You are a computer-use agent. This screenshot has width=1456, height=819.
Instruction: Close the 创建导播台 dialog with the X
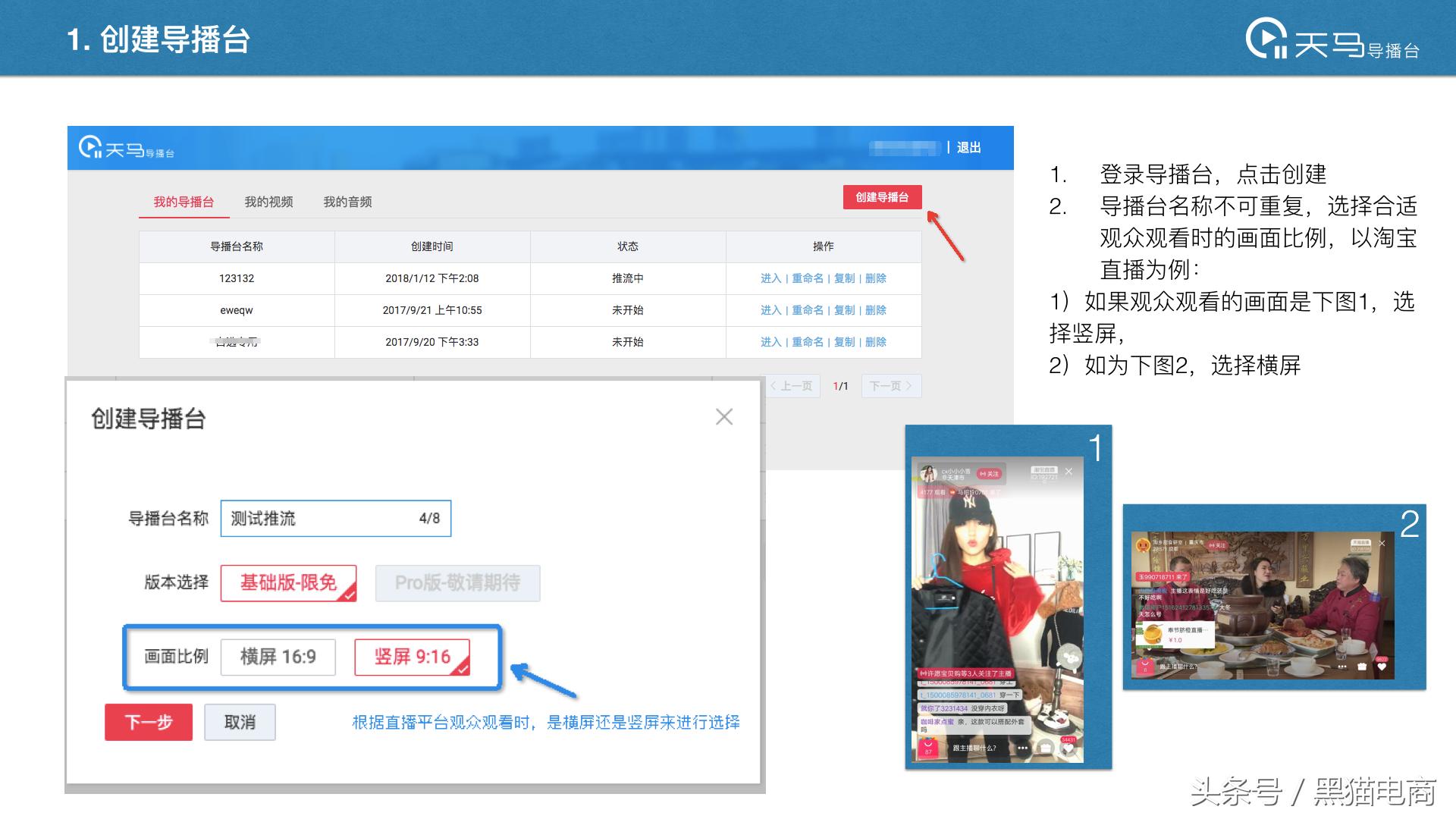point(725,416)
